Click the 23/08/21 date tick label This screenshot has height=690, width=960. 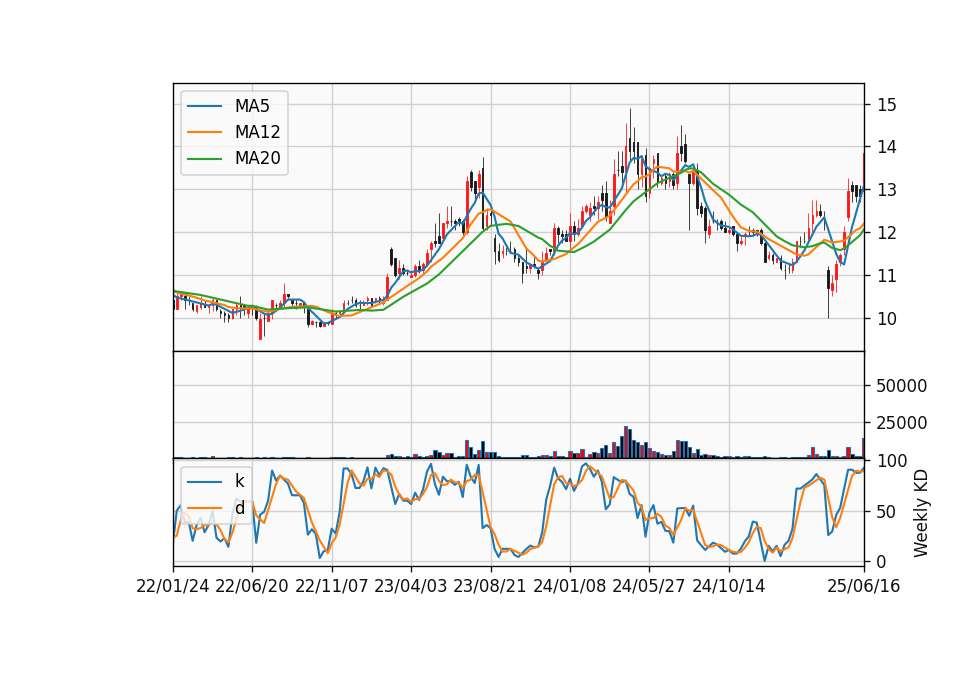(490, 587)
